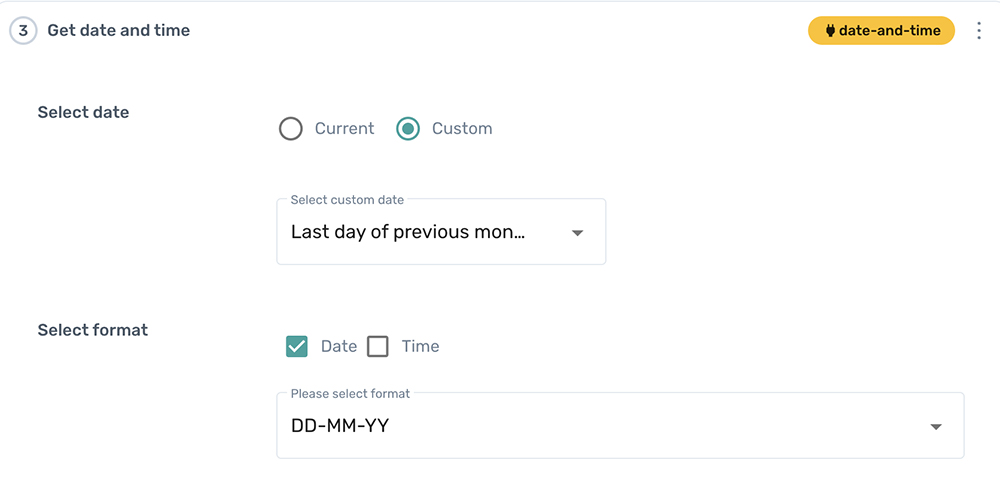Click the 'Time' checkbox label text
The image size is (1000, 499).
click(x=420, y=347)
